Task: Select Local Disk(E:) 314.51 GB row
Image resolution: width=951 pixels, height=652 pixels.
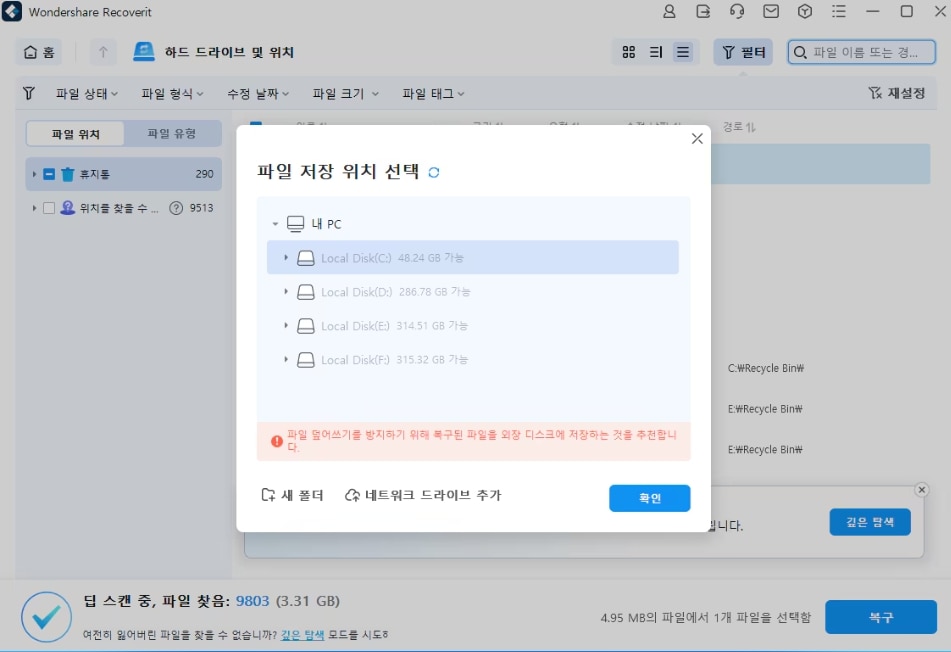Action: click(x=472, y=326)
